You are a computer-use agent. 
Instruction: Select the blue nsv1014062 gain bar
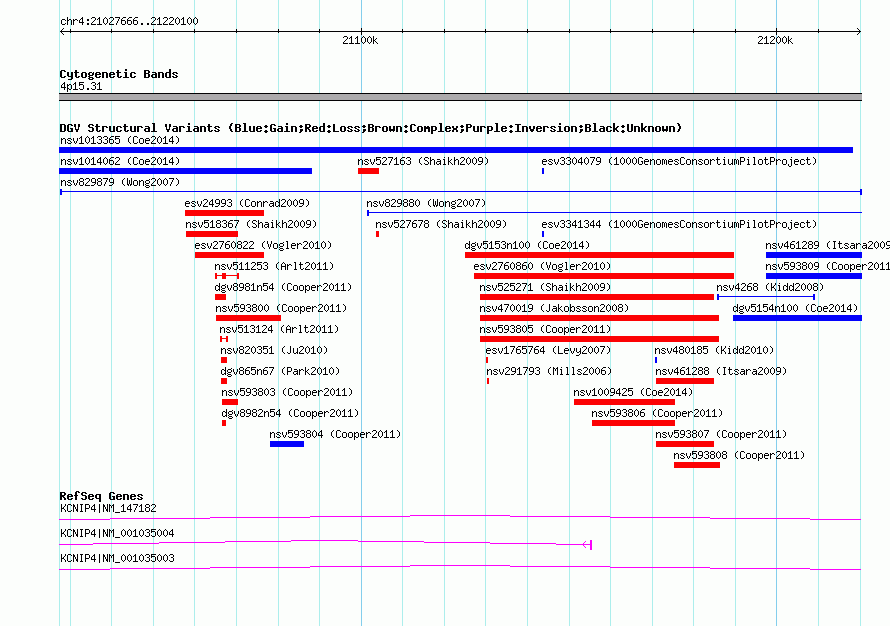coord(185,171)
